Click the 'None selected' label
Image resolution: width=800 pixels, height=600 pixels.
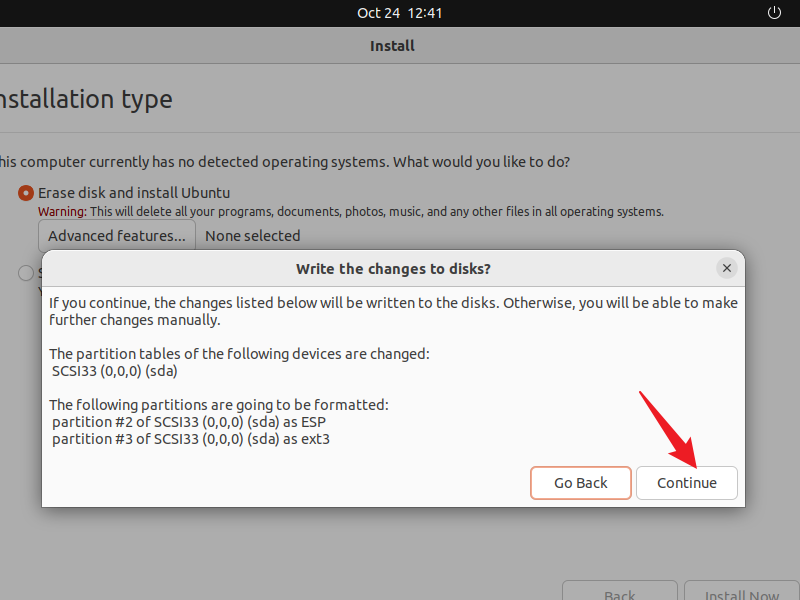252,236
